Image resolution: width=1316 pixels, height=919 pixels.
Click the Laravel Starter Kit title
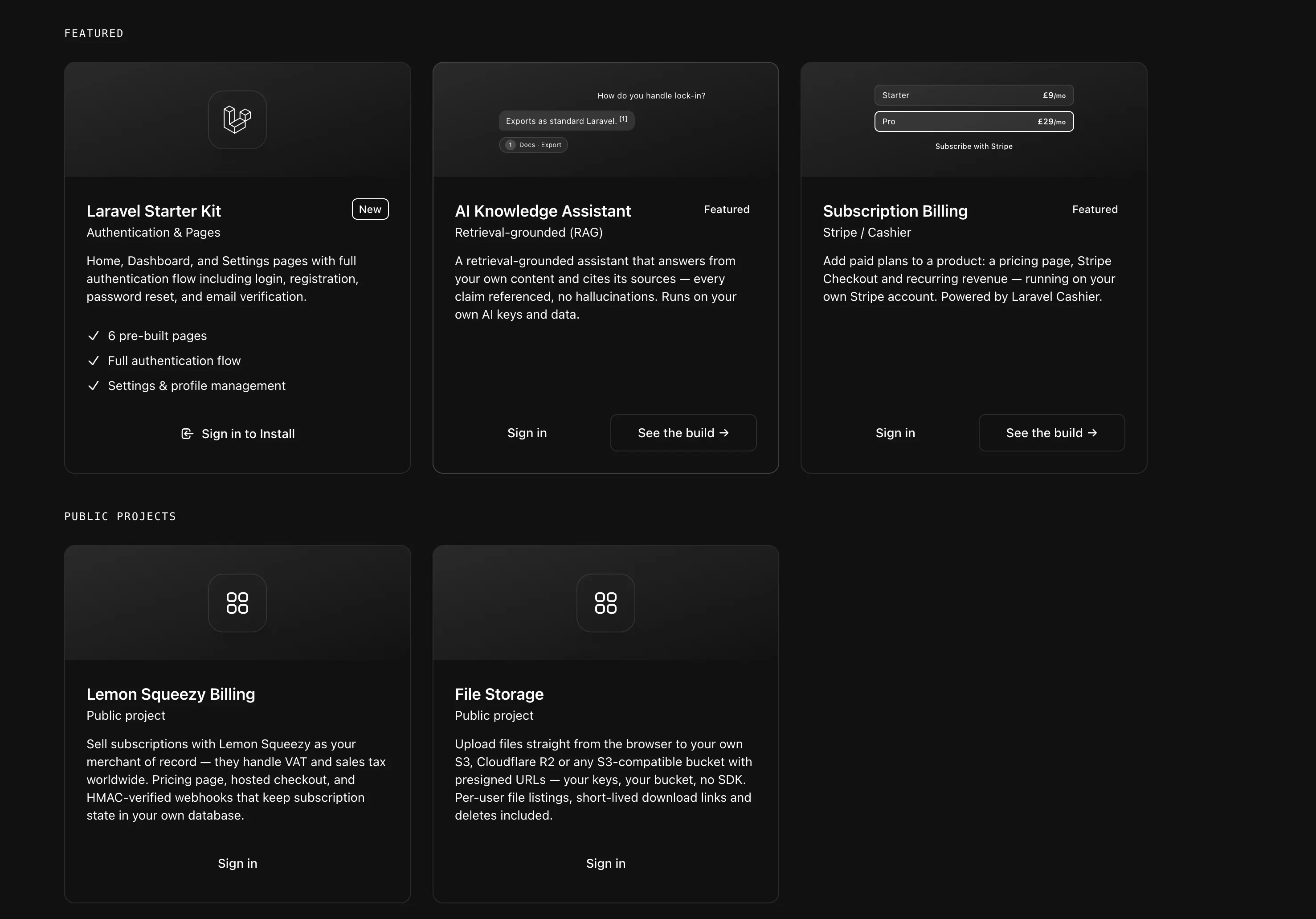[154, 211]
